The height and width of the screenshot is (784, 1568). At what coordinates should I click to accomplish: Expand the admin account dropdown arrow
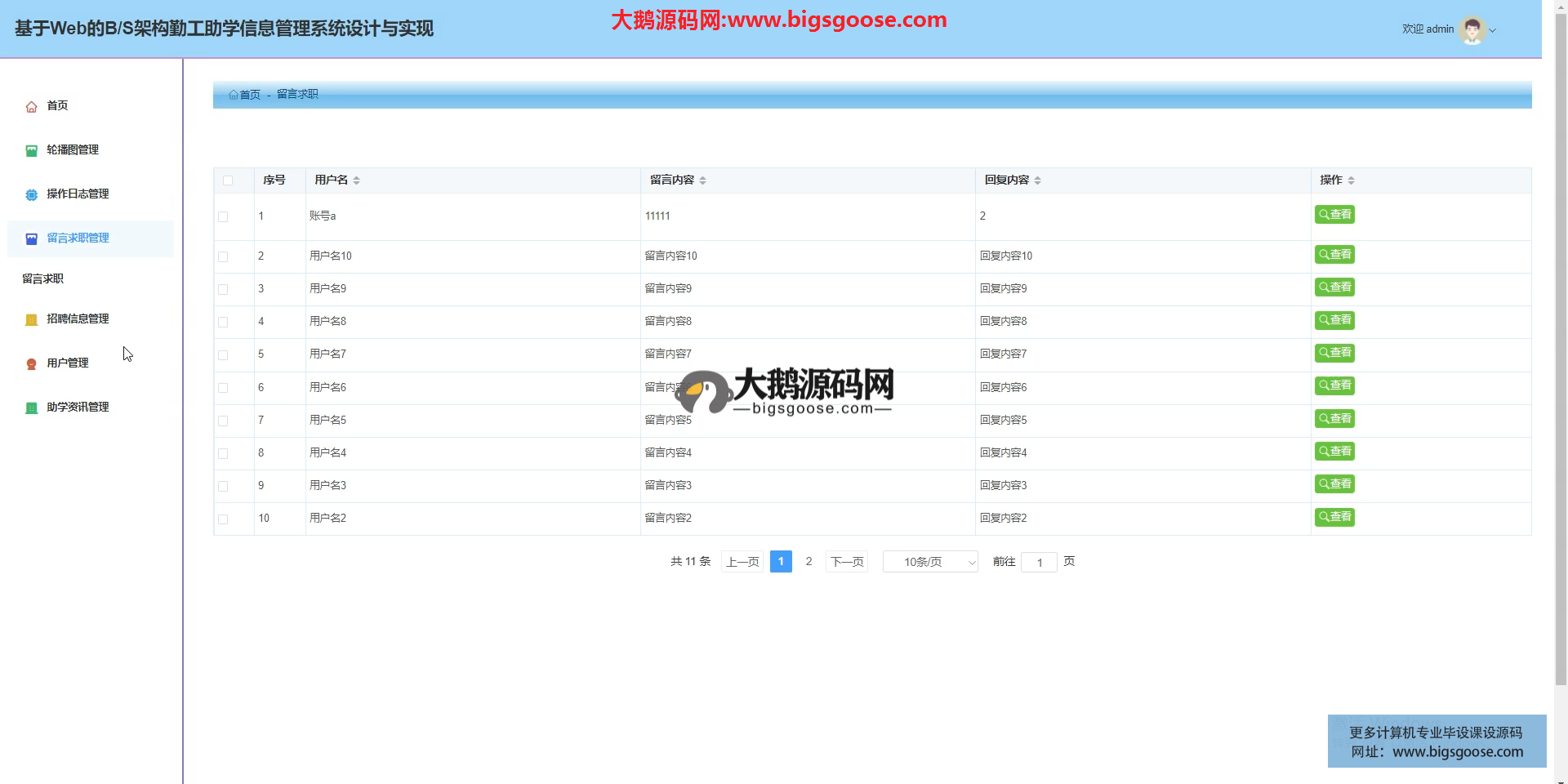coord(1493,31)
